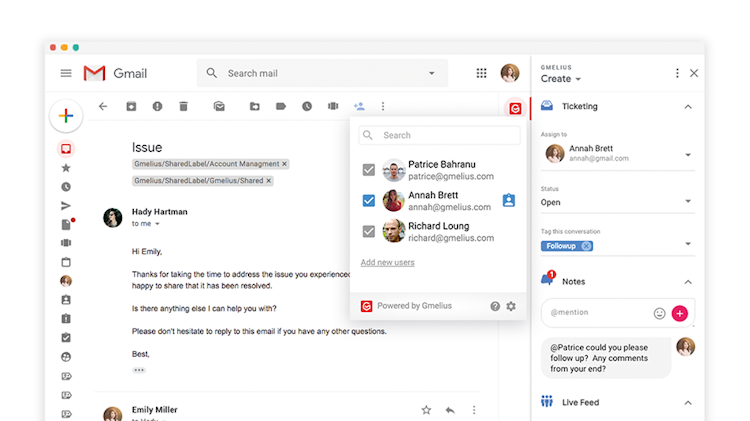
Task: Open the main menu hamburger icon
Action: (66, 73)
